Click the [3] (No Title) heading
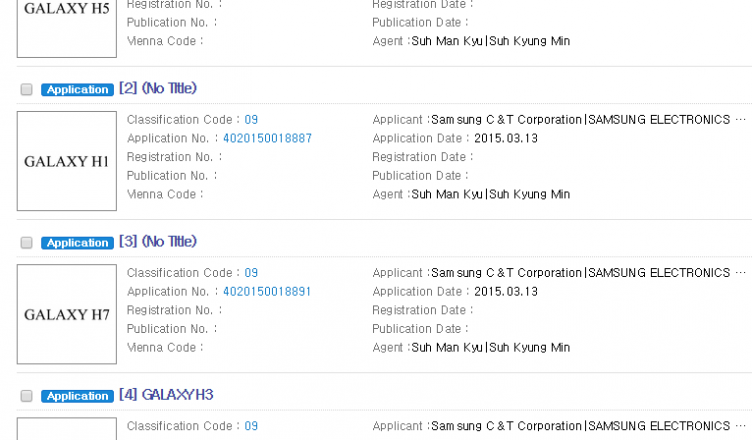Screen dimensions: 752x440 click(157, 242)
